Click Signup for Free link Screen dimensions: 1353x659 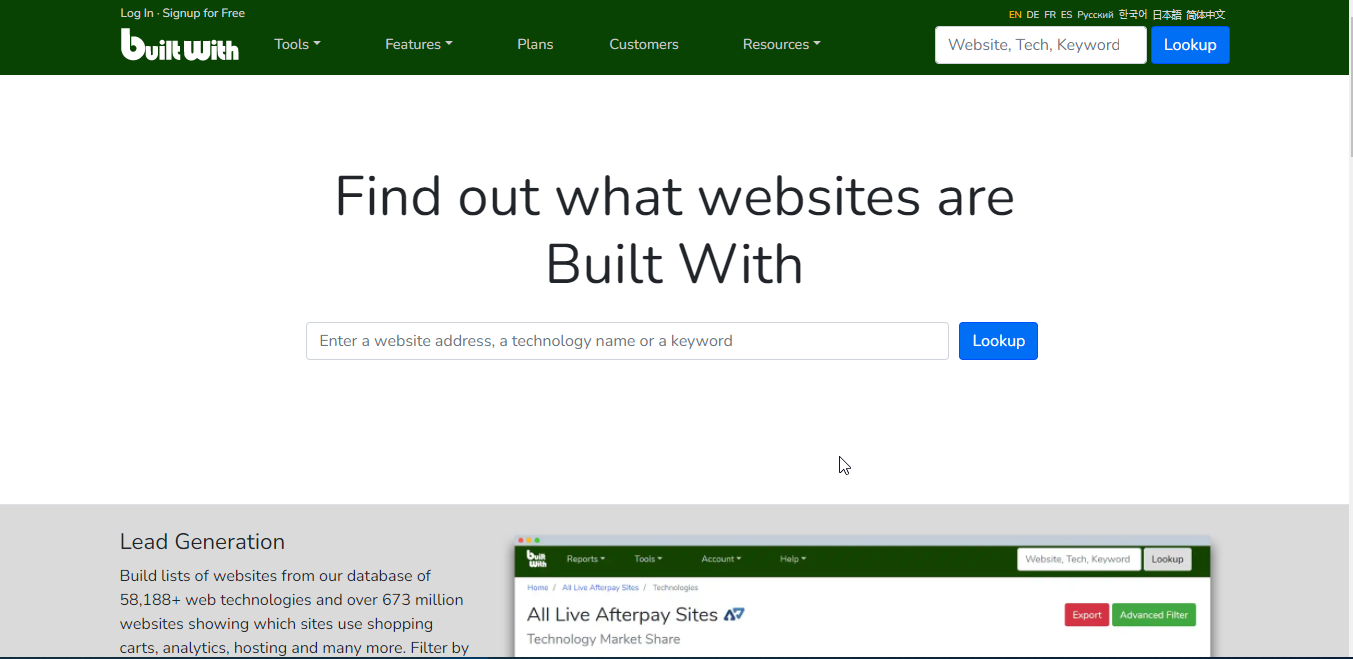click(x=204, y=13)
